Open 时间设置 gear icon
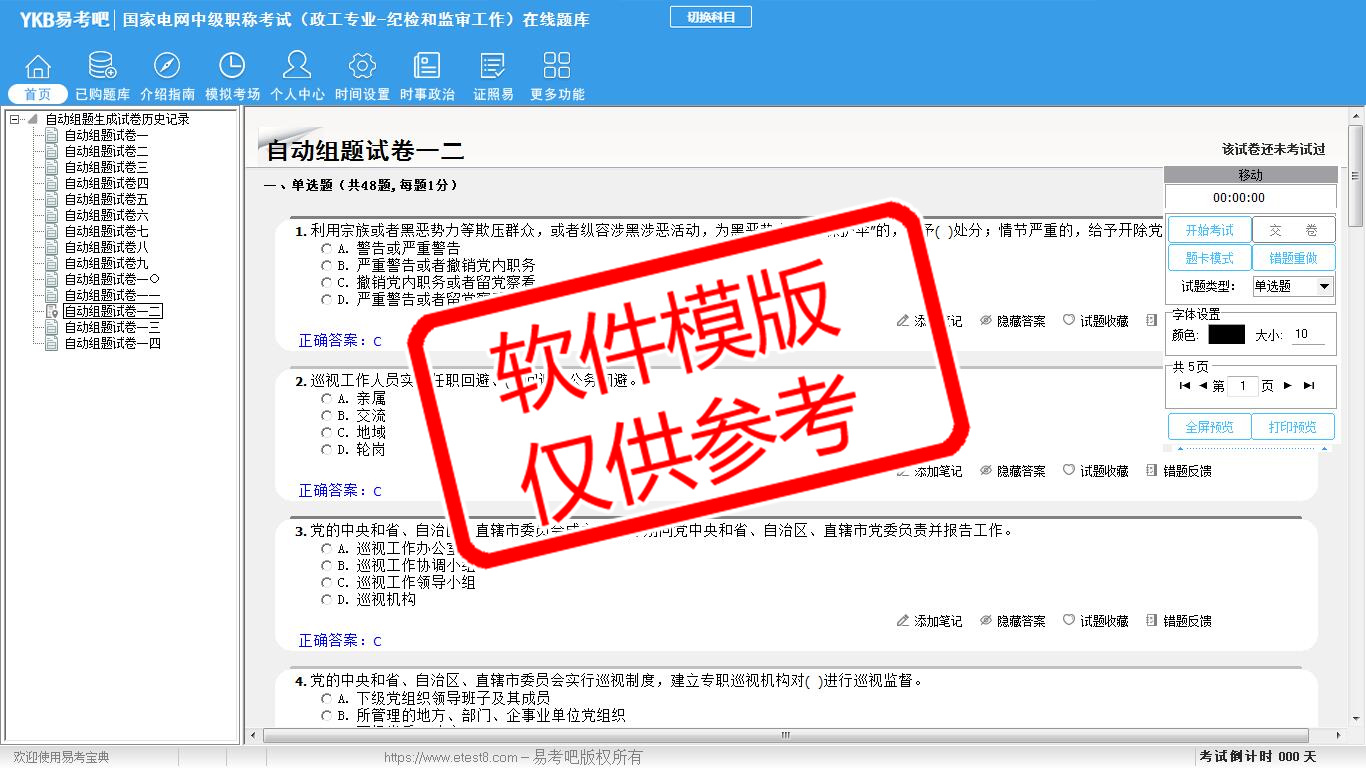The image size is (1366, 768). (362, 67)
